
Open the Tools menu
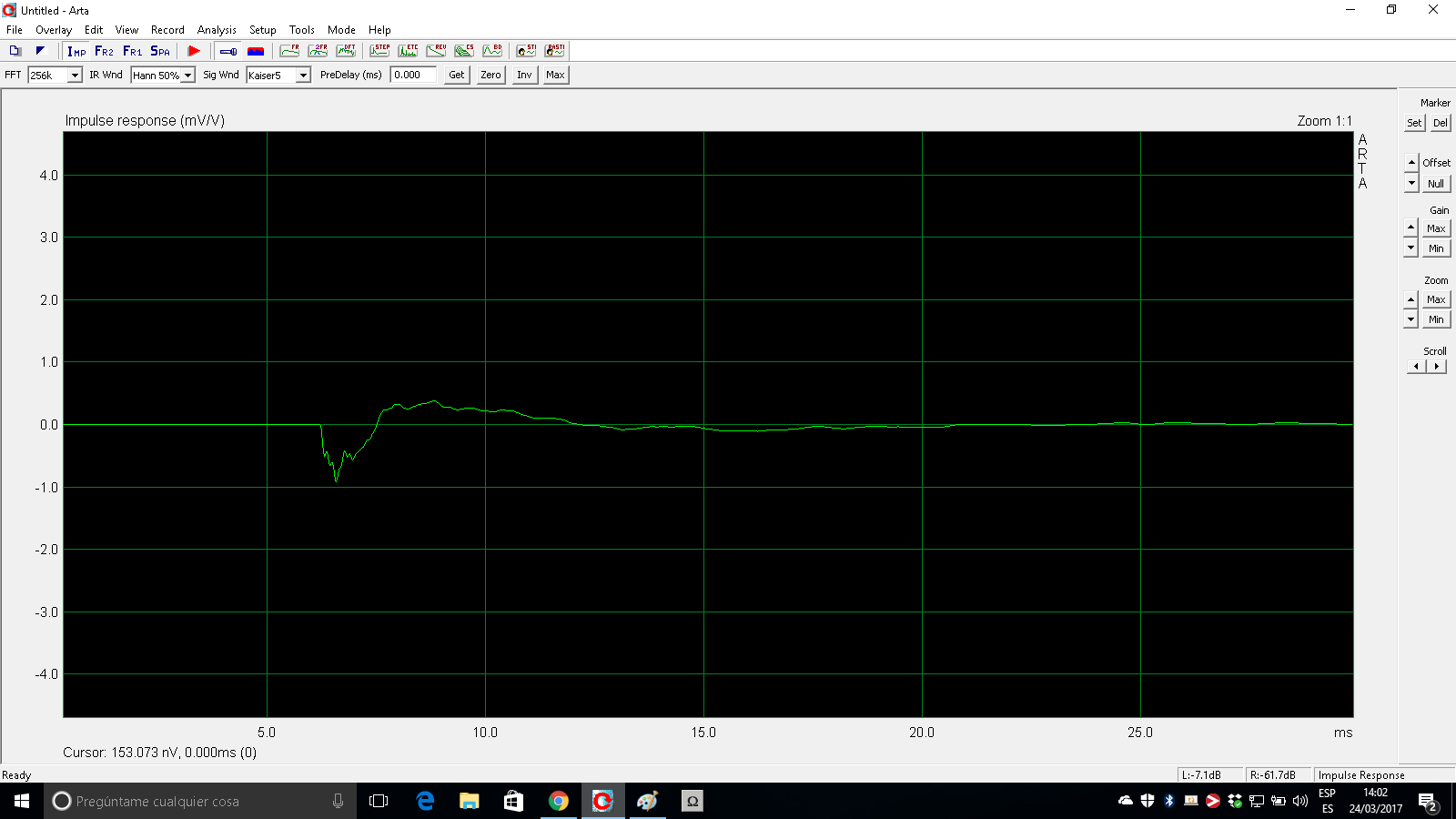point(302,30)
